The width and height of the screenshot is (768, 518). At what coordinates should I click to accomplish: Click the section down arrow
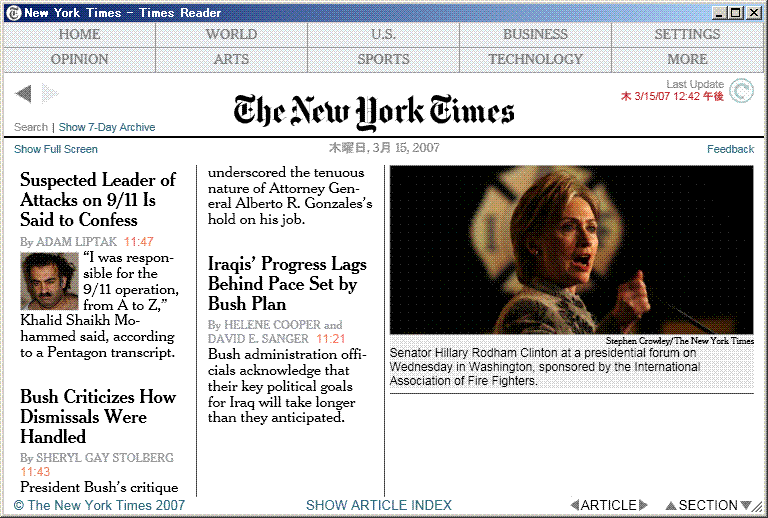(x=745, y=505)
